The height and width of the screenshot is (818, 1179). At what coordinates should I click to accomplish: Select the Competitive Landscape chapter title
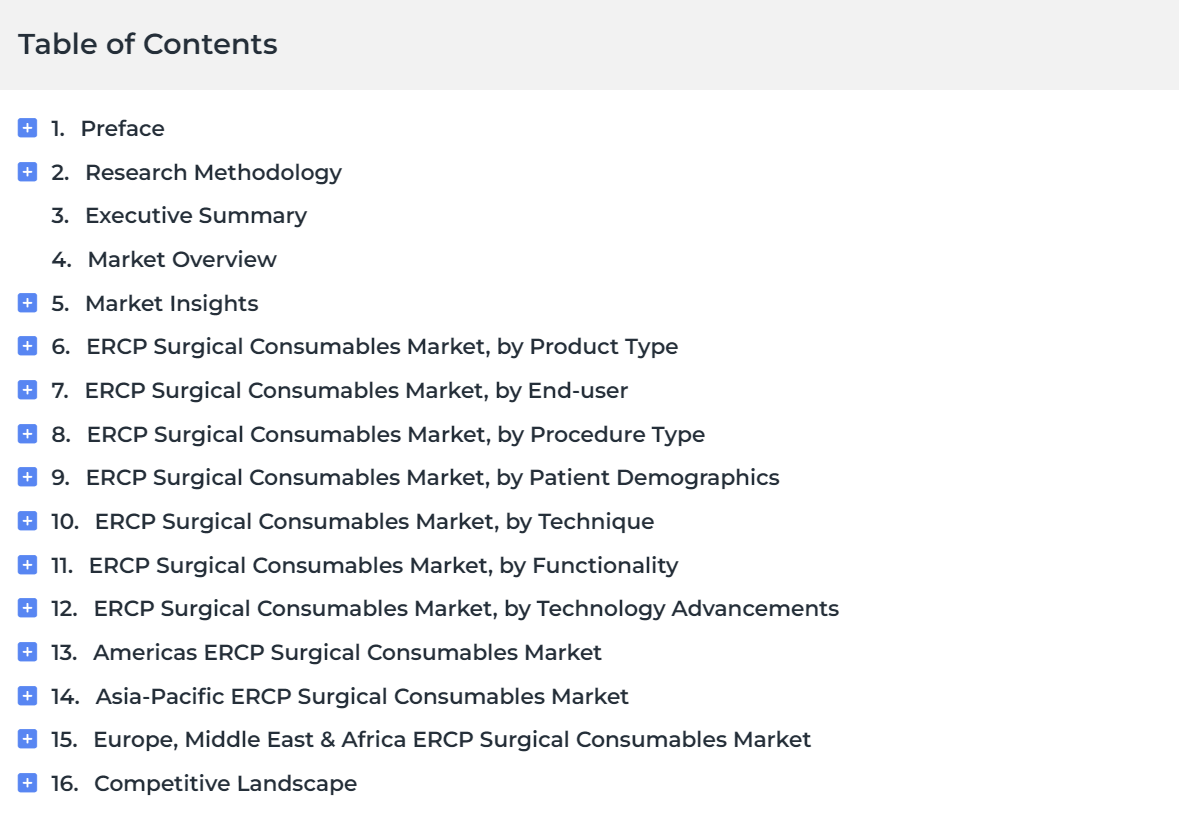point(226,783)
